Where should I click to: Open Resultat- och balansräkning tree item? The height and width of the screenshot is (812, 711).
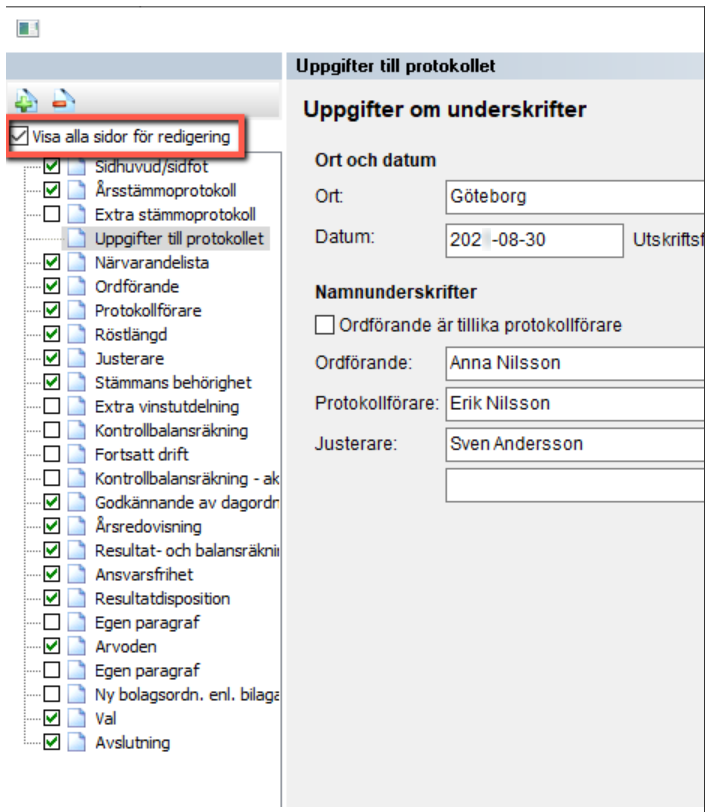tap(187, 550)
